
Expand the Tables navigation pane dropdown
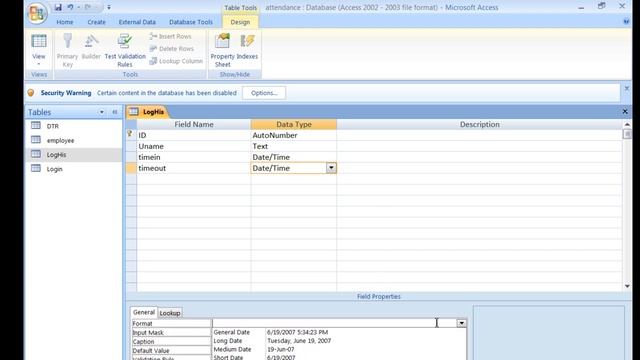tap(102, 112)
